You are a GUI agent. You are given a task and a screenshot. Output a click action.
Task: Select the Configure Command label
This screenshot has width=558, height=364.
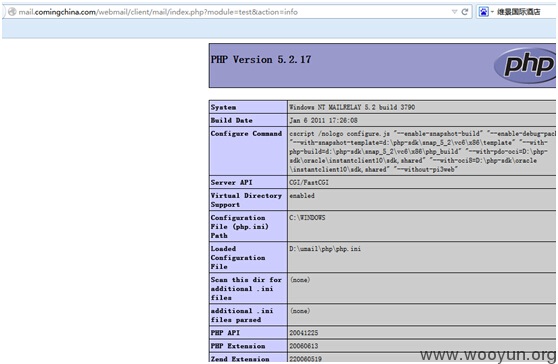[246, 133]
